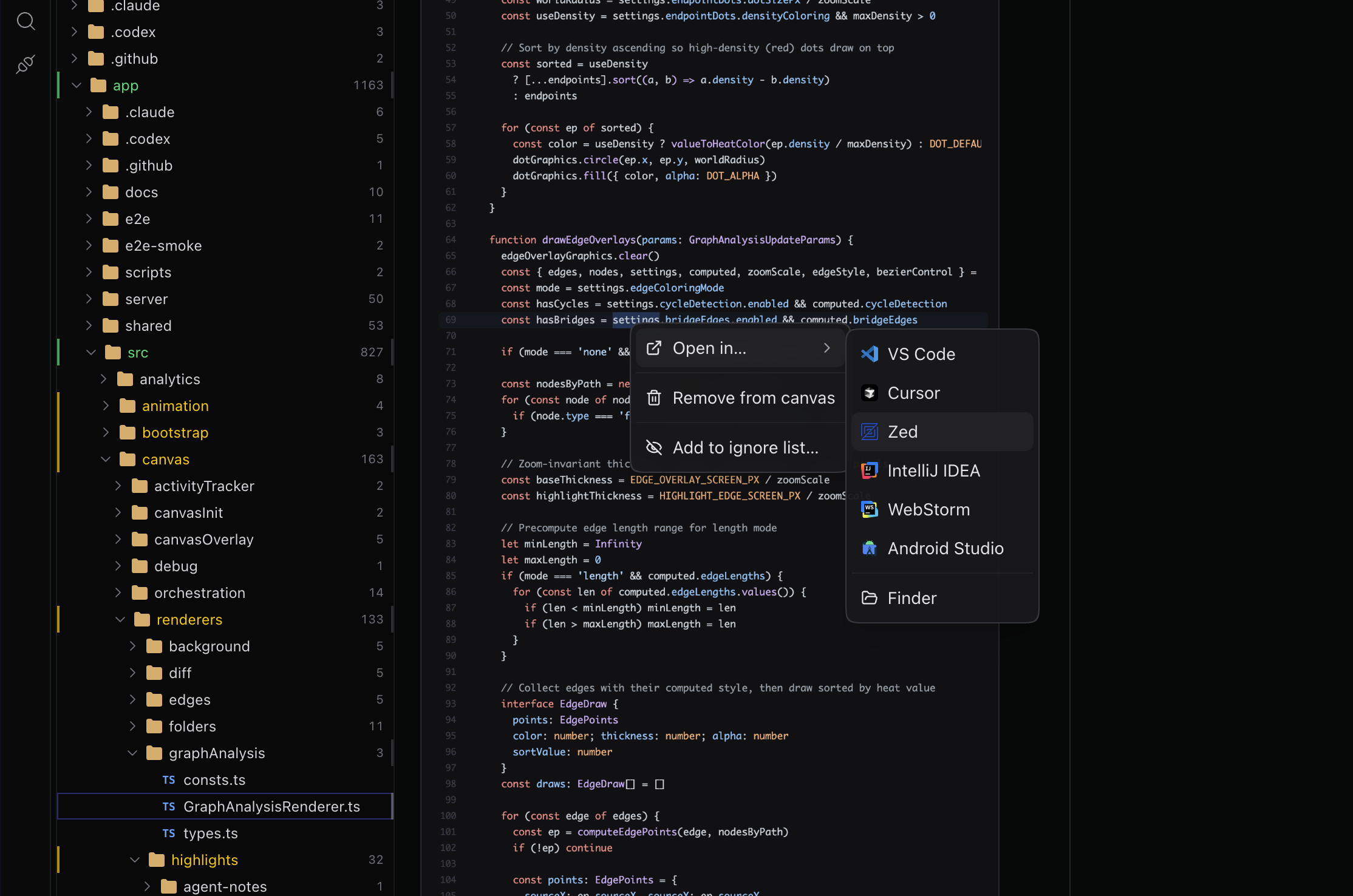Viewport: 1353px width, 896px height.
Task: Click the TS icon of types.ts
Action: click(169, 833)
